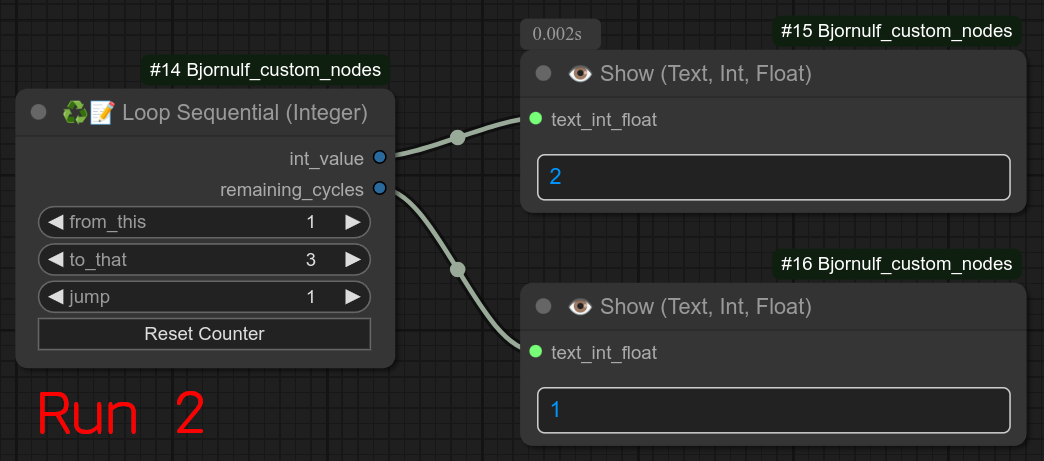The image size is (1044, 461).
Task: Click the eye icon in upper Show node title
Action: pyautogui.click(x=579, y=73)
